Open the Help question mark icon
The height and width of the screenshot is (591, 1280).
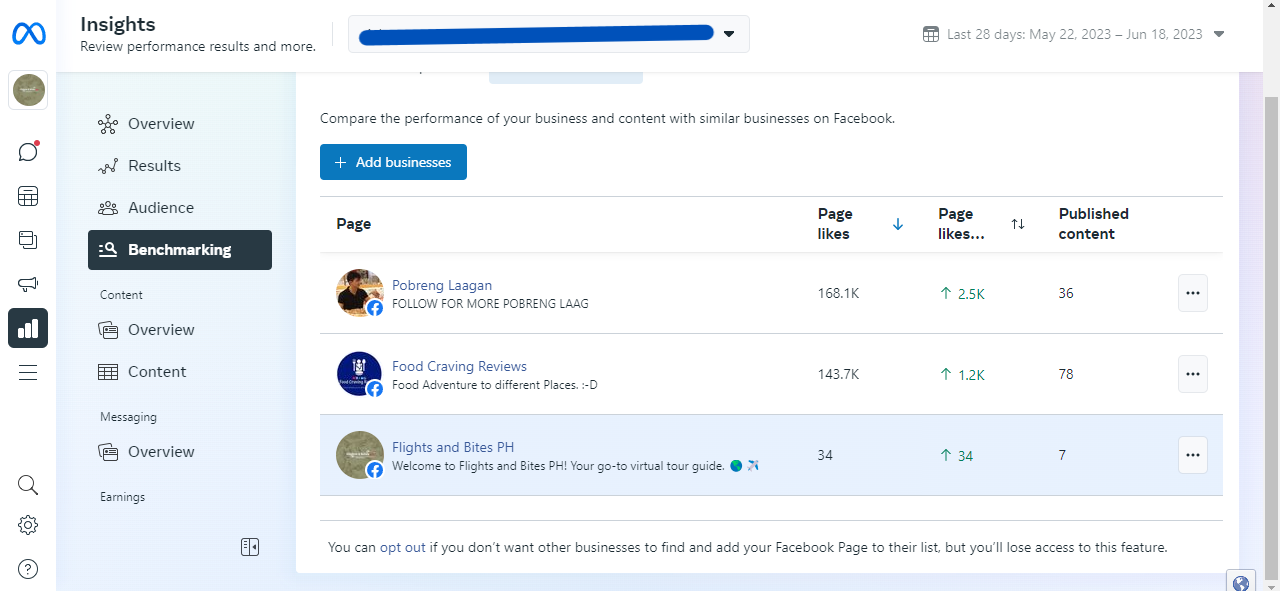28,569
